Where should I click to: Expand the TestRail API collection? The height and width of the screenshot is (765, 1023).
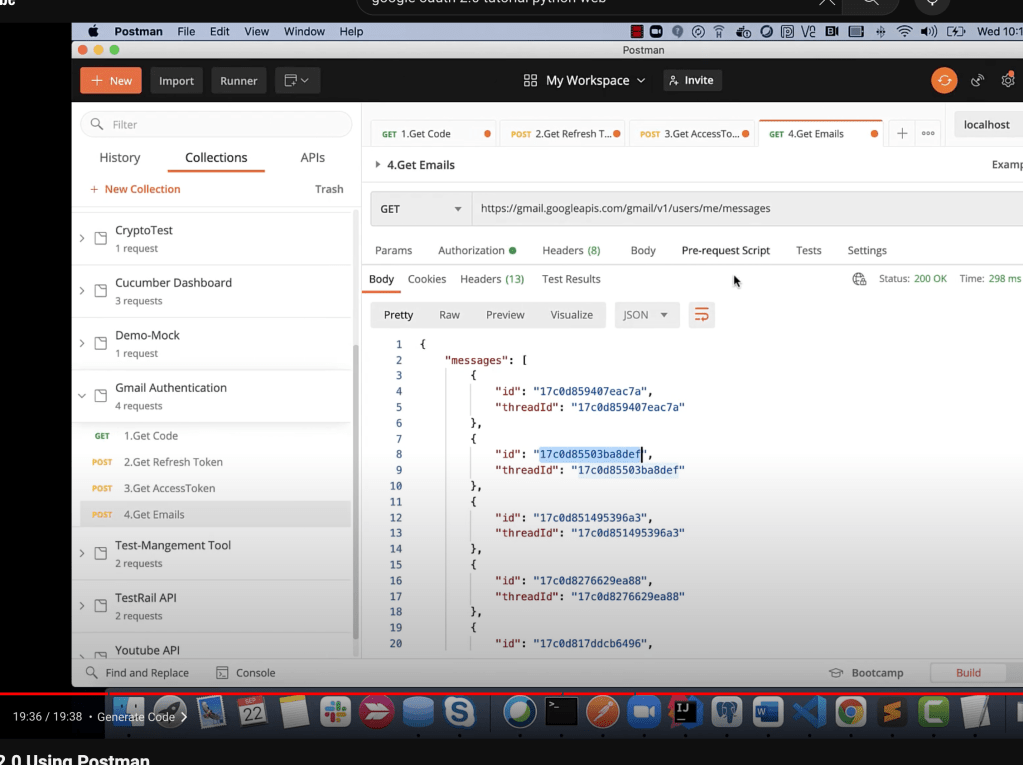point(82,606)
